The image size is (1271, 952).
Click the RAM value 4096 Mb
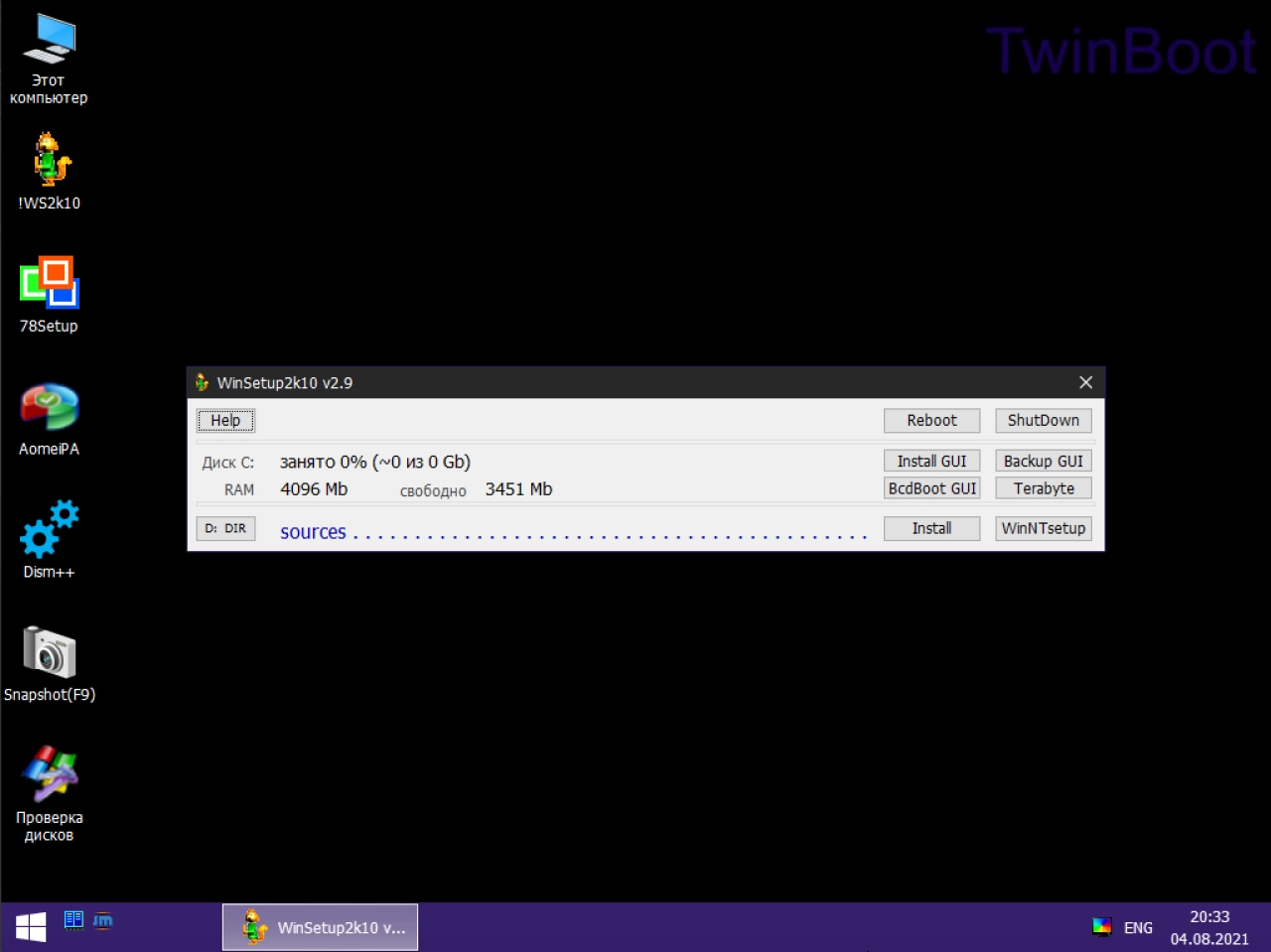(x=314, y=488)
